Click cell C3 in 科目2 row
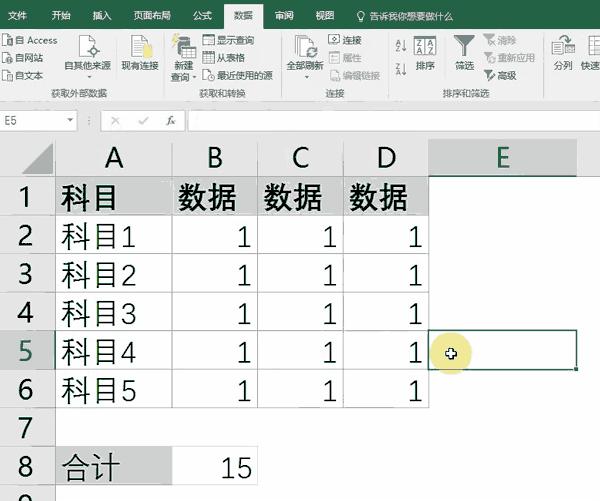Viewport: 600px width, 501px height. pos(300,274)
